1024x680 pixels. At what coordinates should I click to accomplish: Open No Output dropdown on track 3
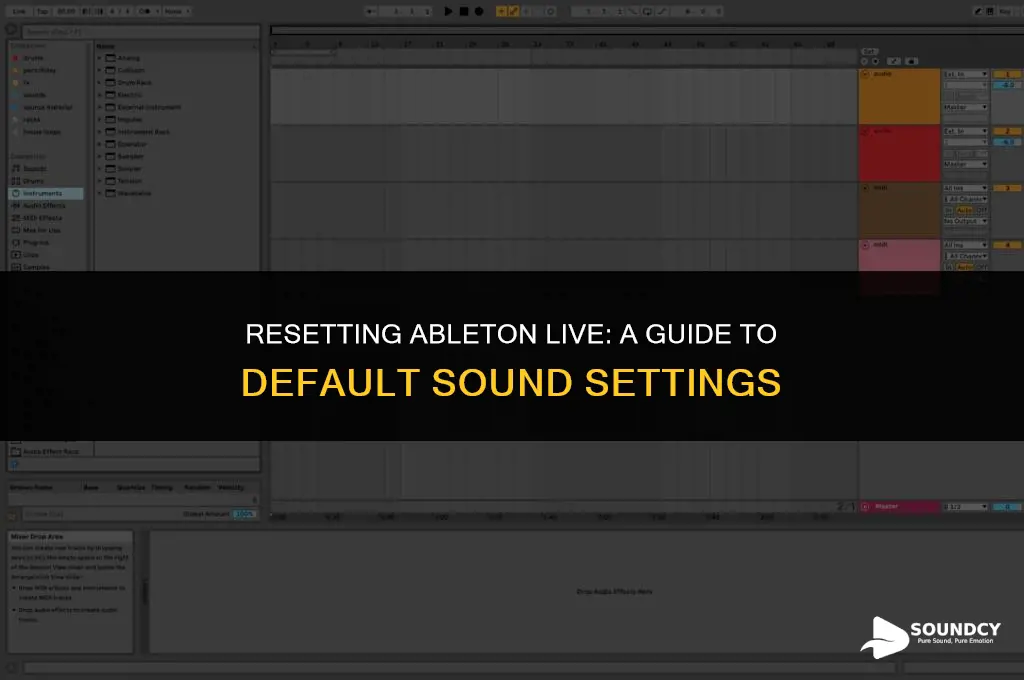pyautogui.click(x=965, y=221)
